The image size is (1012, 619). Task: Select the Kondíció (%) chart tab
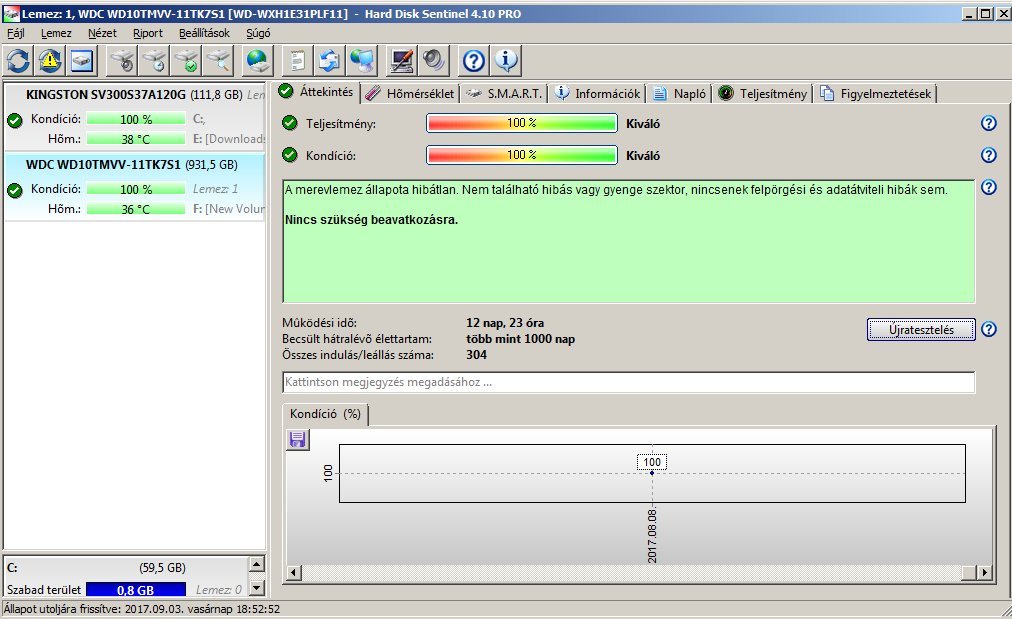(325, 414)
